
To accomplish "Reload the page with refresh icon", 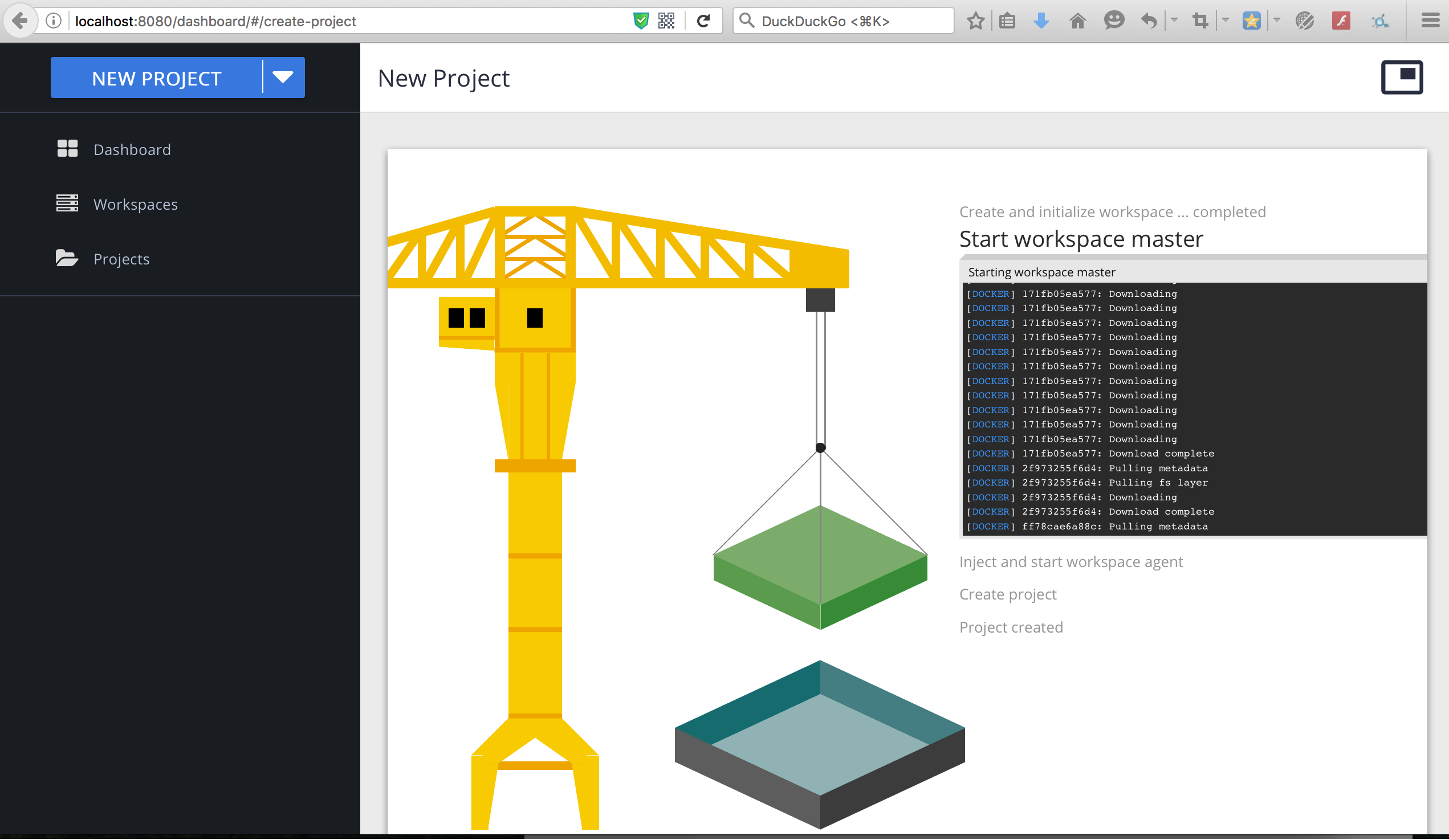I will click(x=703, y=21).
